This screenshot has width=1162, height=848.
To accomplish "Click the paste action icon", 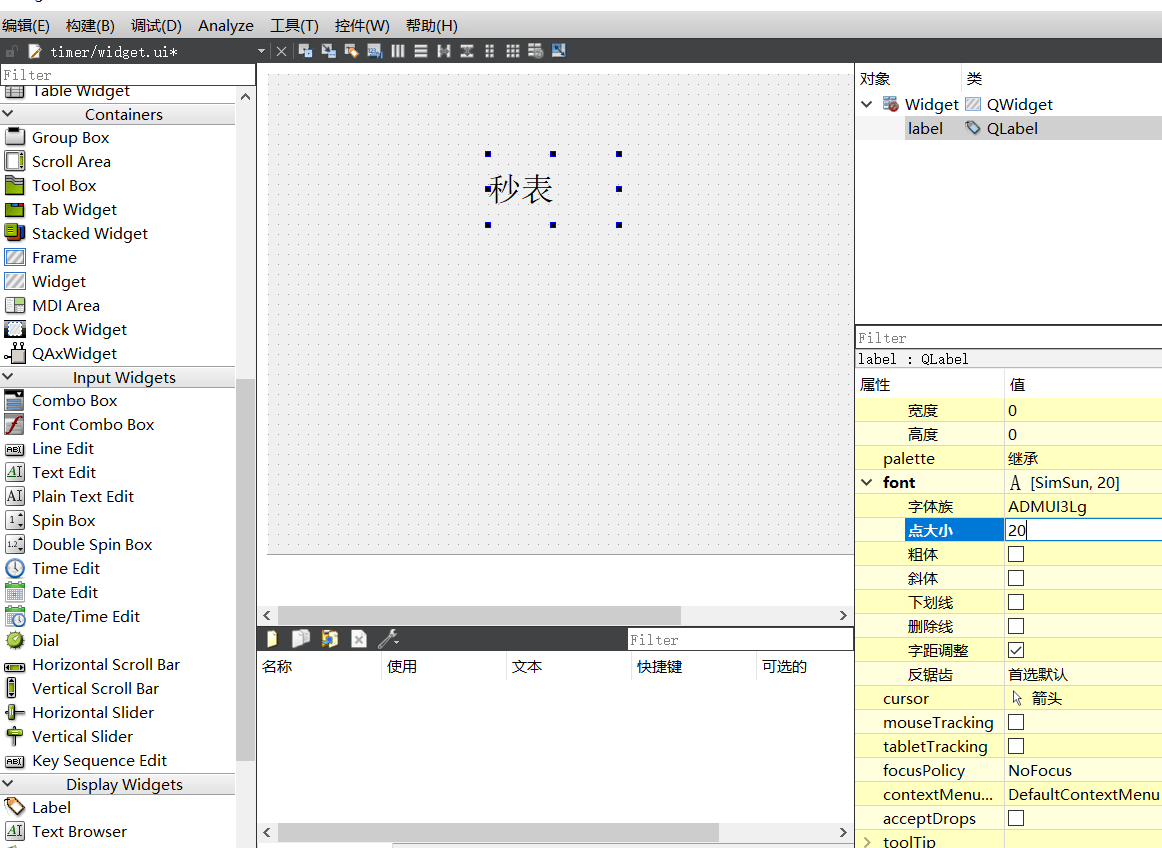I will [x=329, y=639].
